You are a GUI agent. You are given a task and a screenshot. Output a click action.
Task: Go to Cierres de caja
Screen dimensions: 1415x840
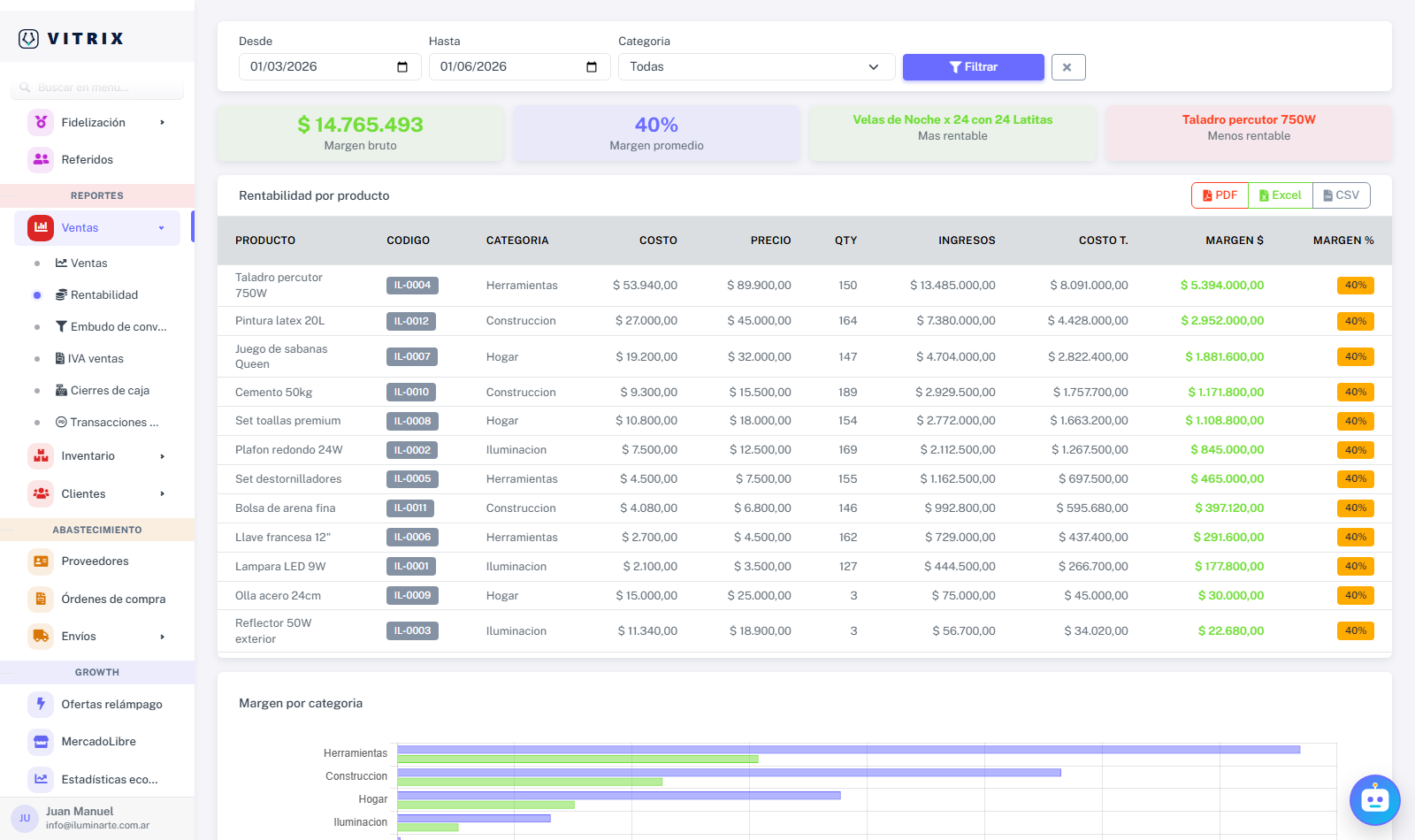tap(102, 390)
